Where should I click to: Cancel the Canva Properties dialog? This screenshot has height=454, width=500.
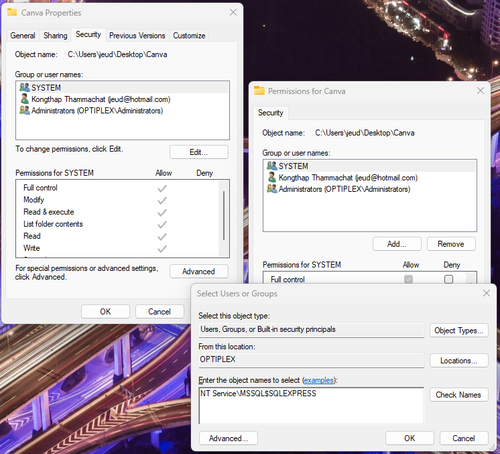(x=159, y=311)
